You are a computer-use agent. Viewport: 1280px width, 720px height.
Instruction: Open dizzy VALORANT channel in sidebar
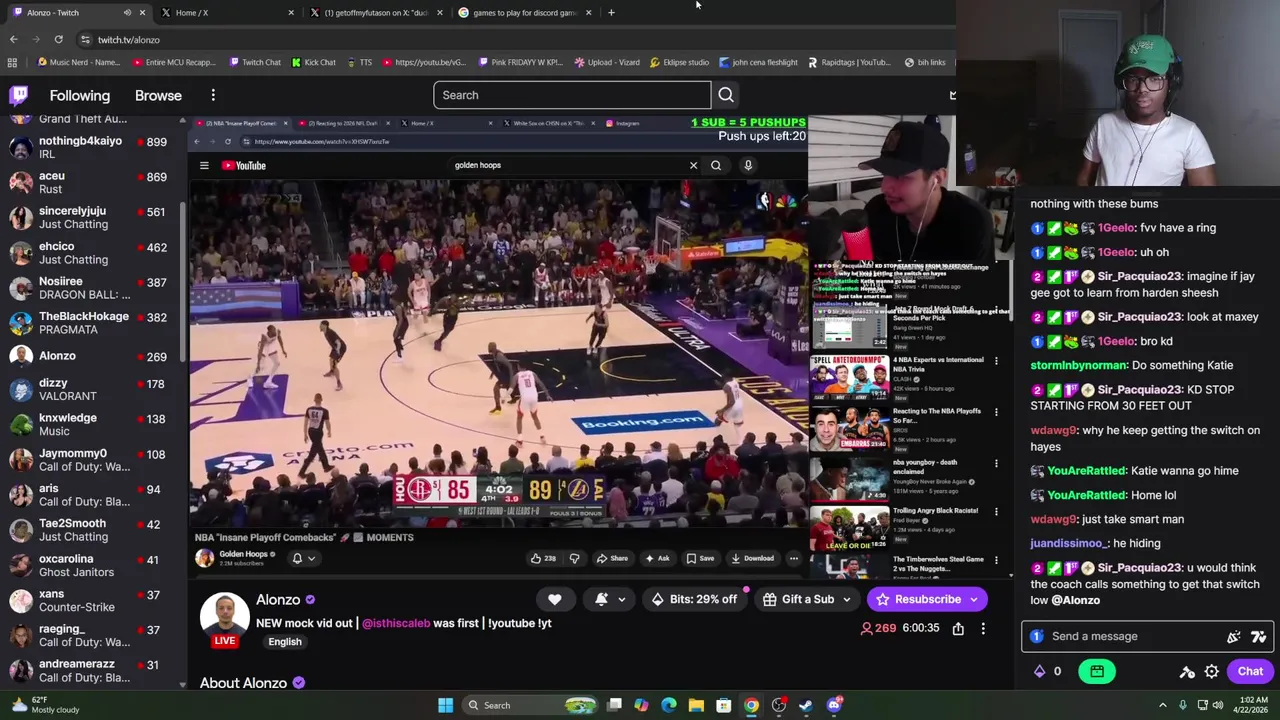(90, 389)
